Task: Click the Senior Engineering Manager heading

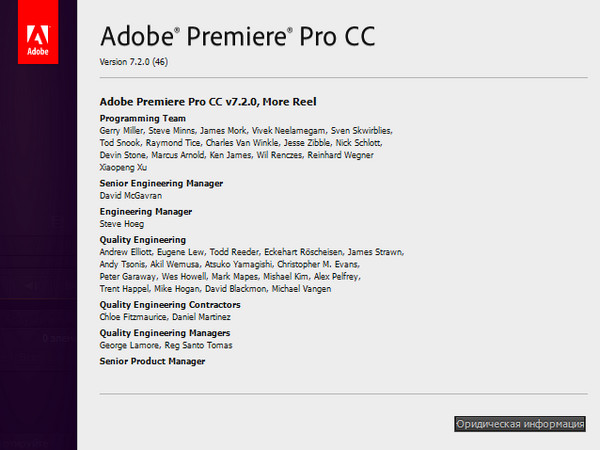Action: pos(161,183)
